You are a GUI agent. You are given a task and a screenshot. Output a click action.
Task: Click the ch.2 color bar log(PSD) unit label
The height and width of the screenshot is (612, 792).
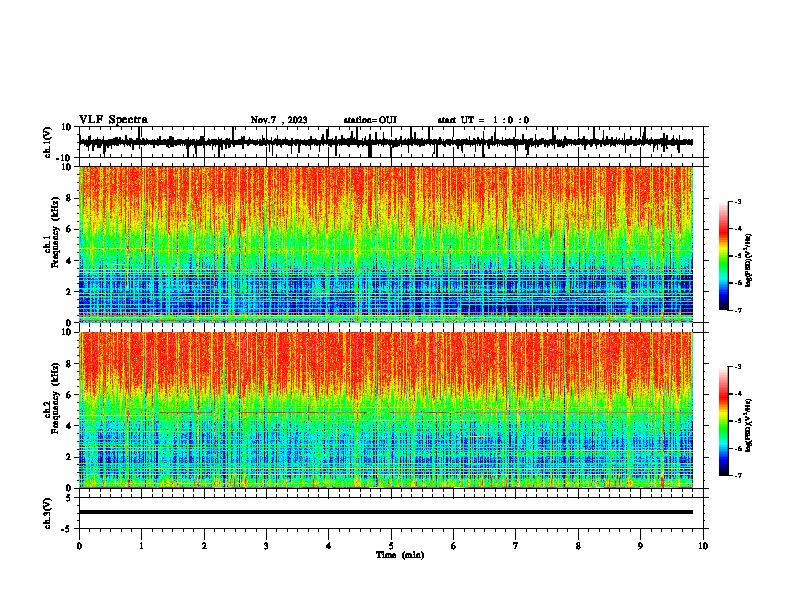(748, 425)
